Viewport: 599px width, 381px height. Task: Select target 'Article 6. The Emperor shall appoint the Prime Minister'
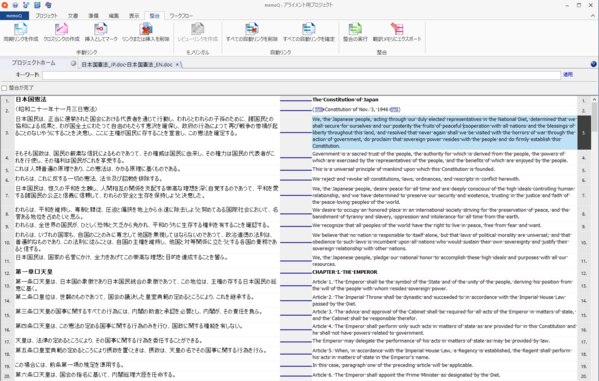(406, 375)
